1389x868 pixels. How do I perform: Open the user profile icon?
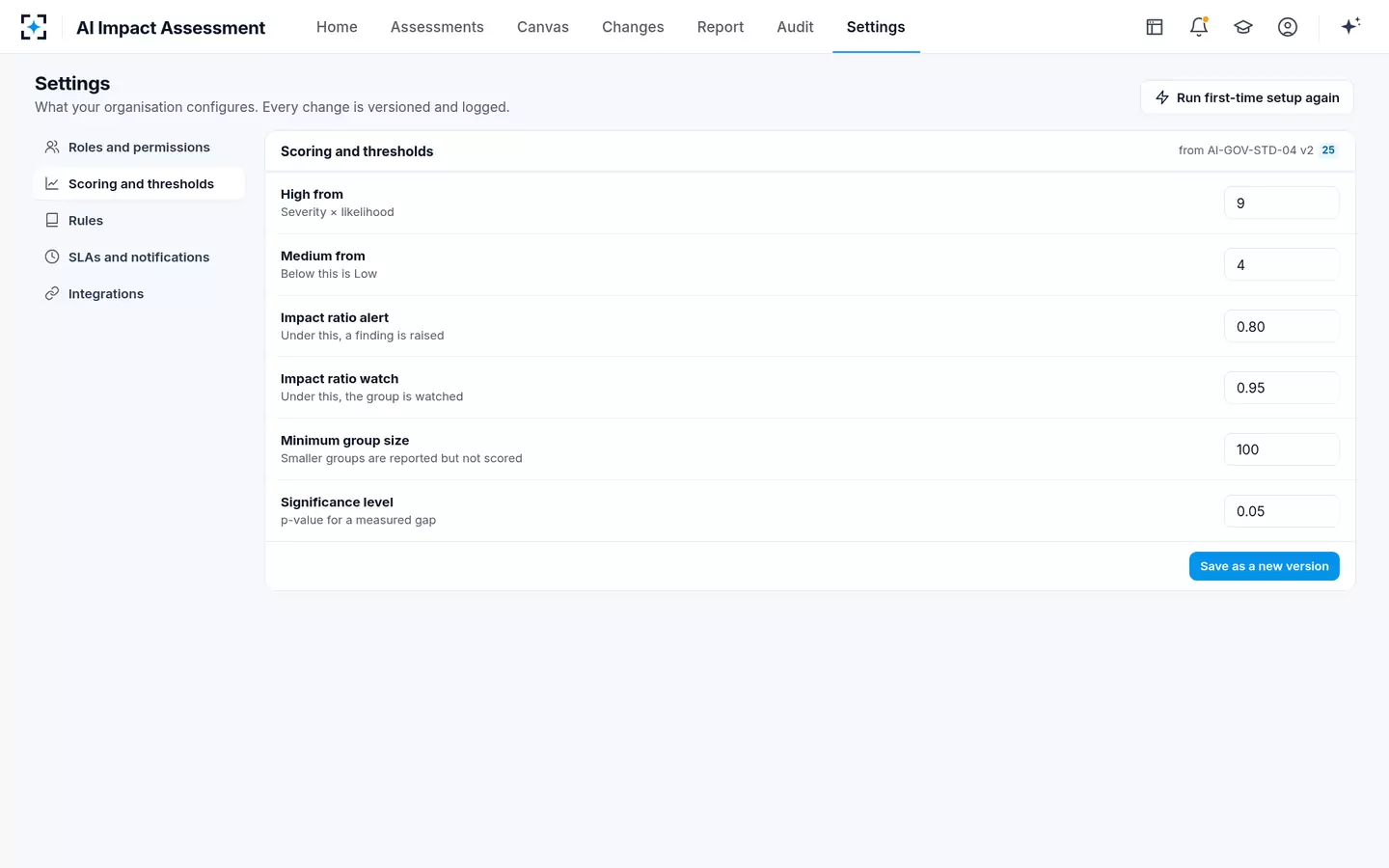click(1288, 27)
